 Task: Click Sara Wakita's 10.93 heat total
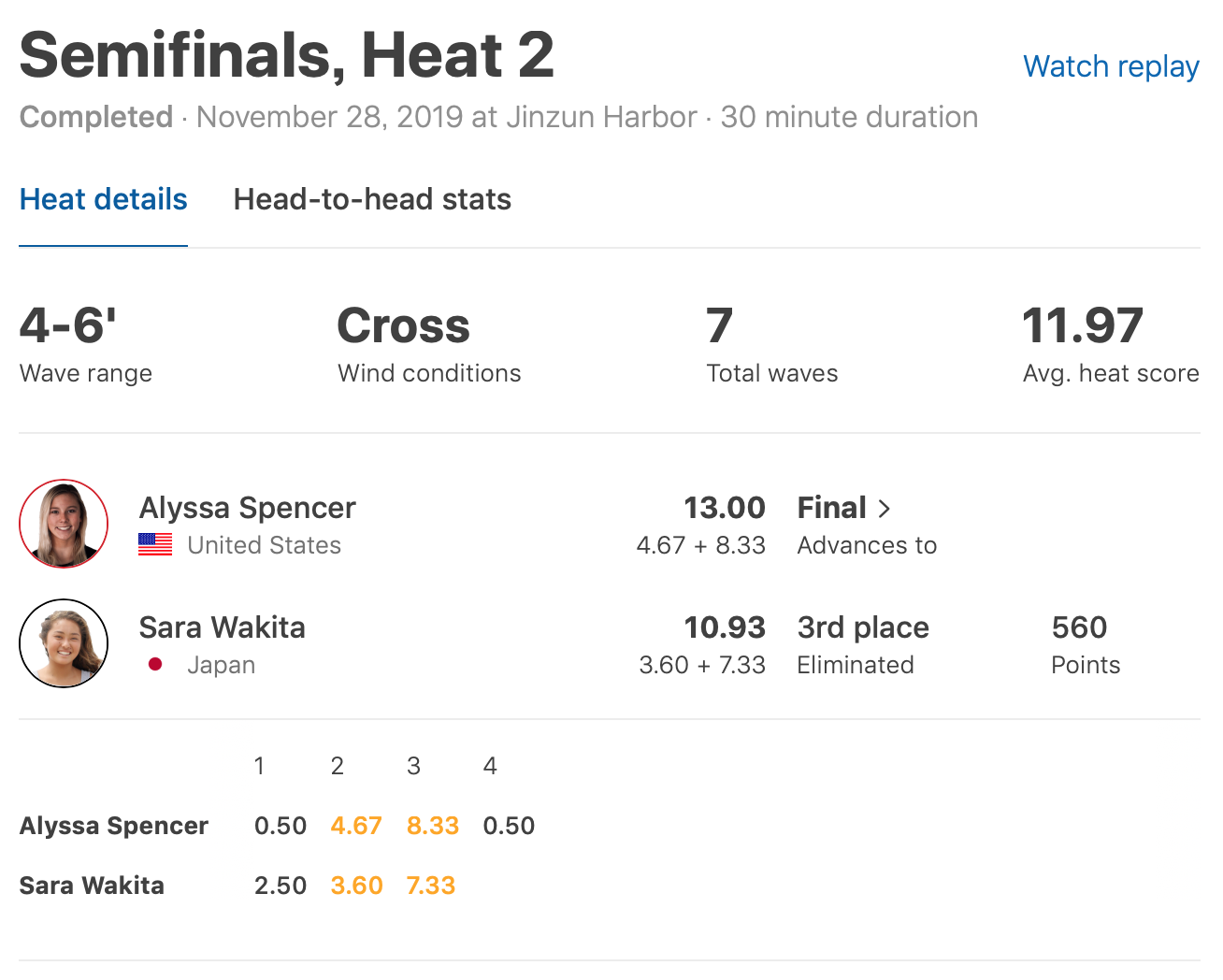pos(724,627)
